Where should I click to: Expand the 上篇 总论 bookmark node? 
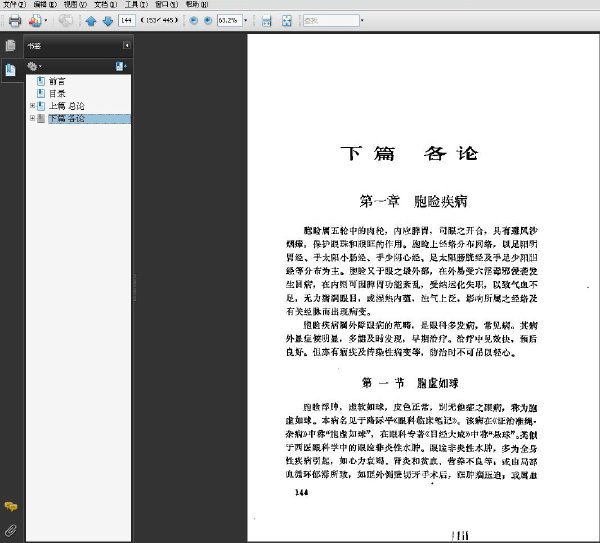[33, 106]
